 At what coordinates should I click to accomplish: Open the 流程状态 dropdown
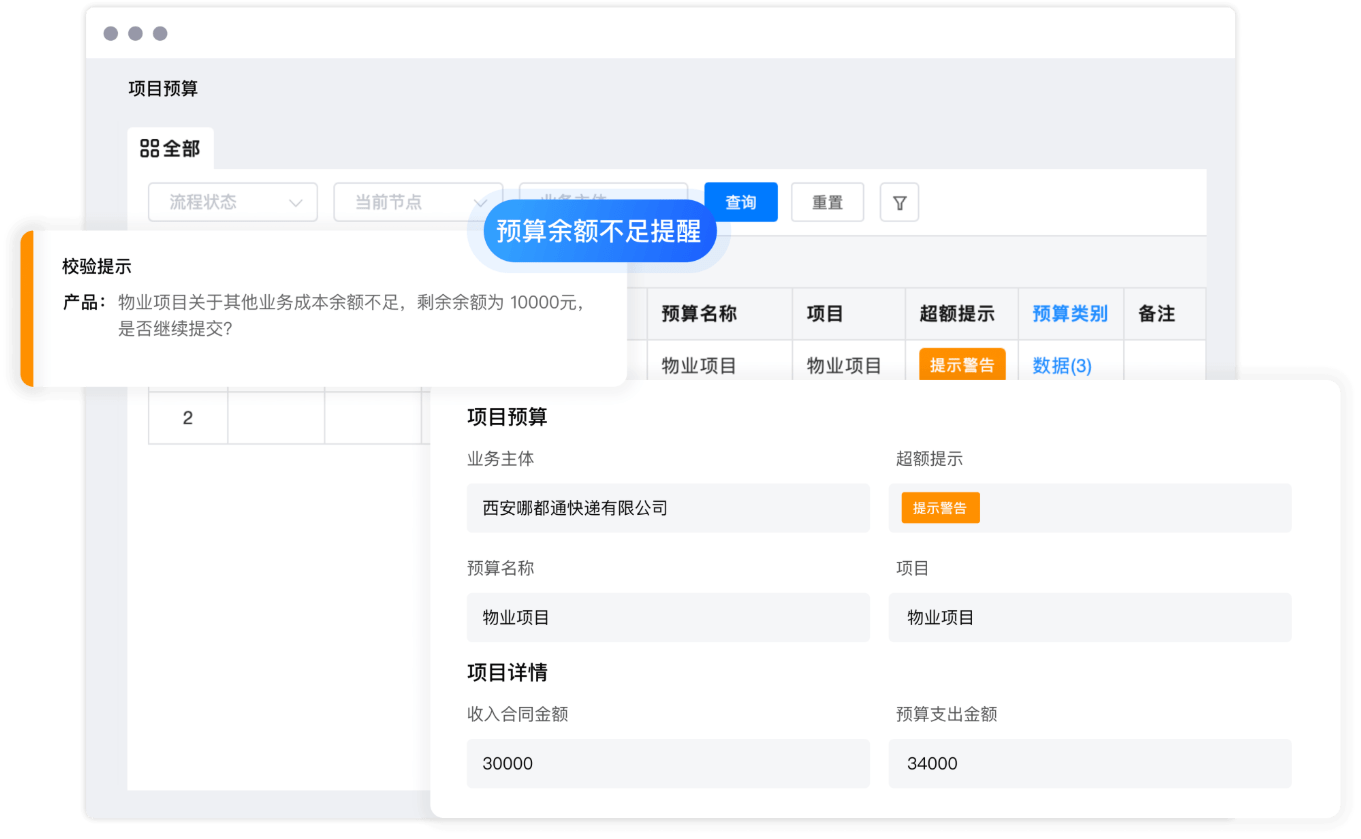coord(232,202)
